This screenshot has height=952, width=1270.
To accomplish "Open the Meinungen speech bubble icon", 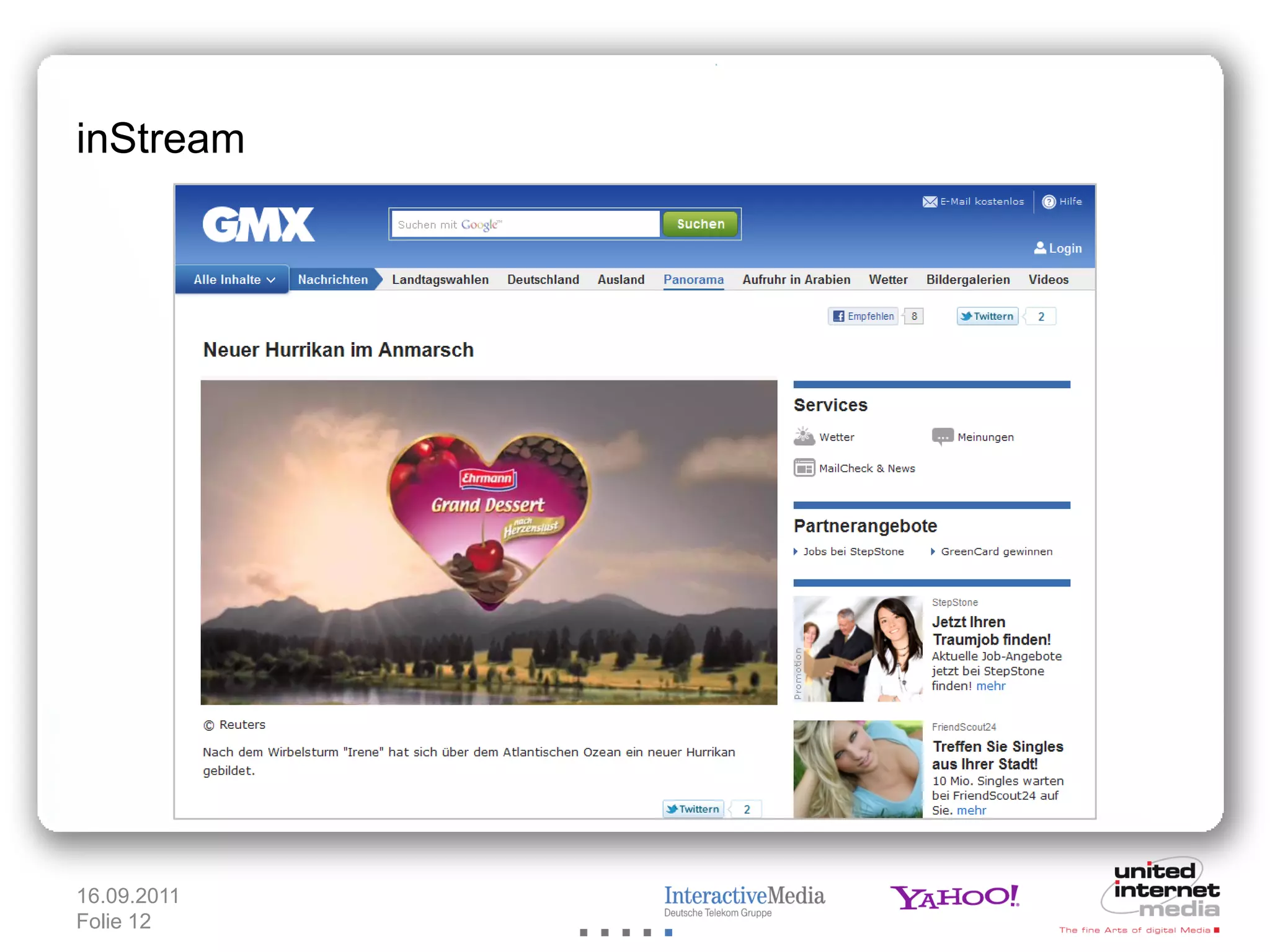I will (942, 436).
